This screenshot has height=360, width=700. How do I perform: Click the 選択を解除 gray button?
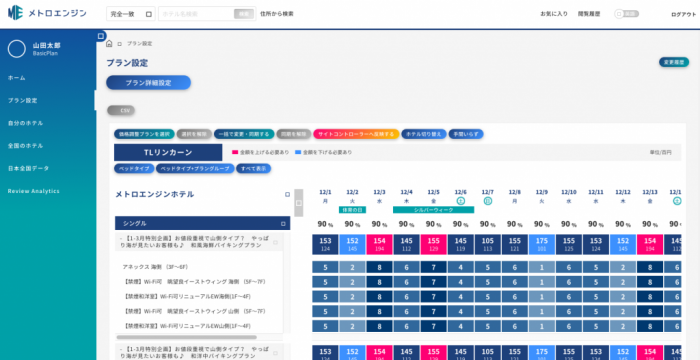click(x=194, y=134)
